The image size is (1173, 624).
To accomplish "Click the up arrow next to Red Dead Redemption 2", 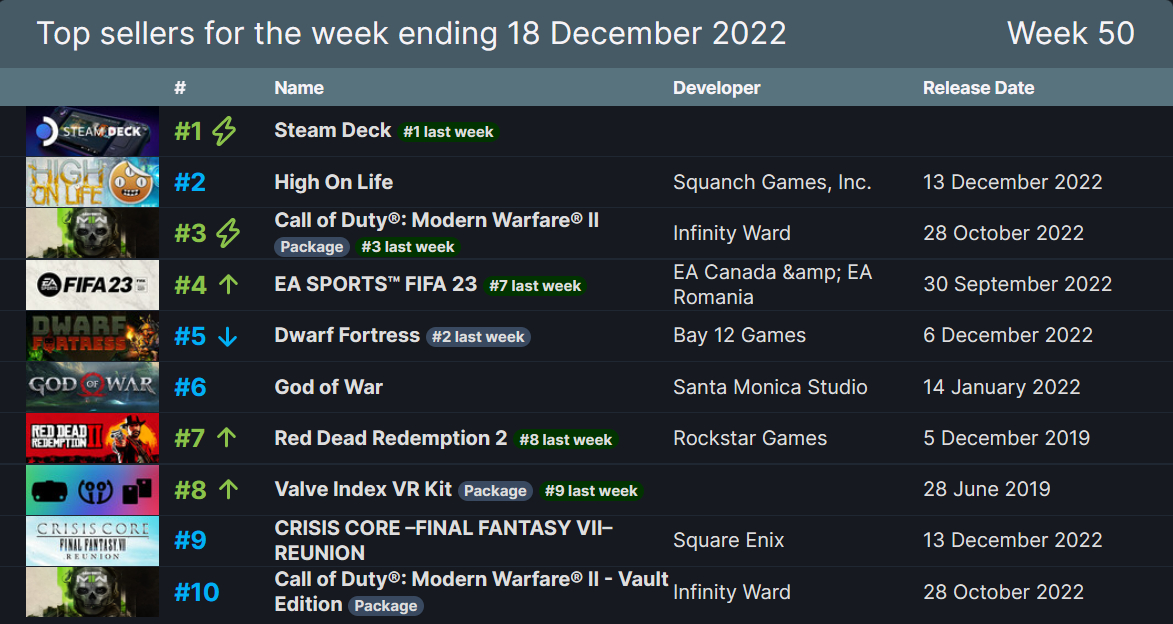I will pyautogui.click(x=228, y=438).
